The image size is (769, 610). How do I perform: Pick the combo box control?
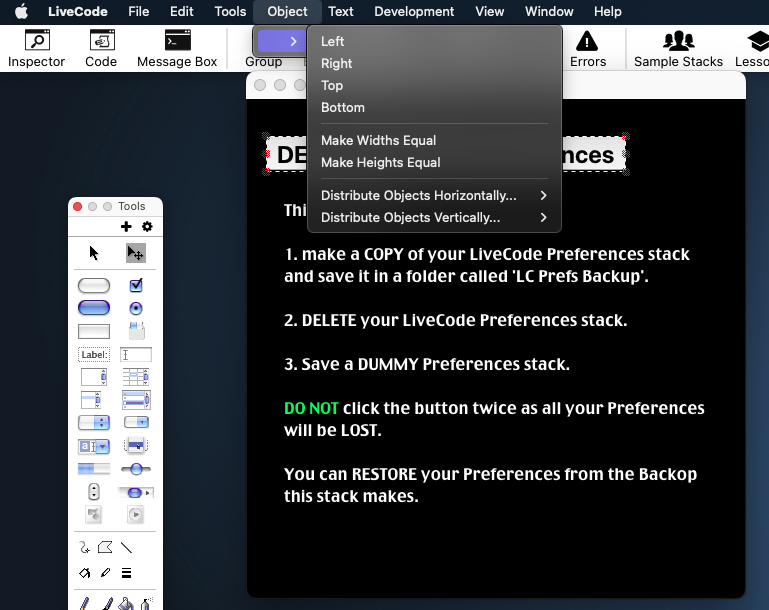(x=94, y=446)
